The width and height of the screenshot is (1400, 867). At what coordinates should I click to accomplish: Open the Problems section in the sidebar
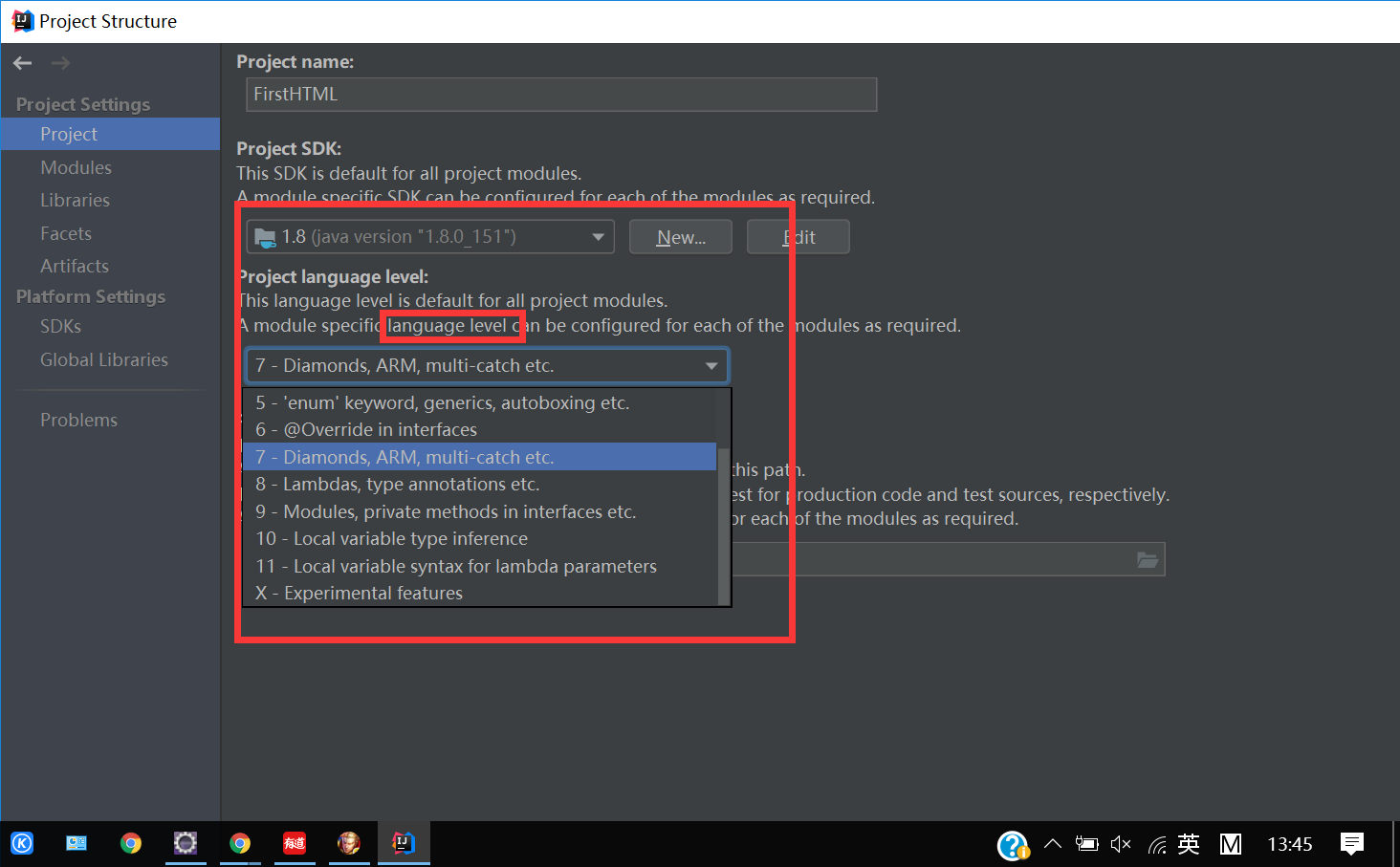(78, 419)
